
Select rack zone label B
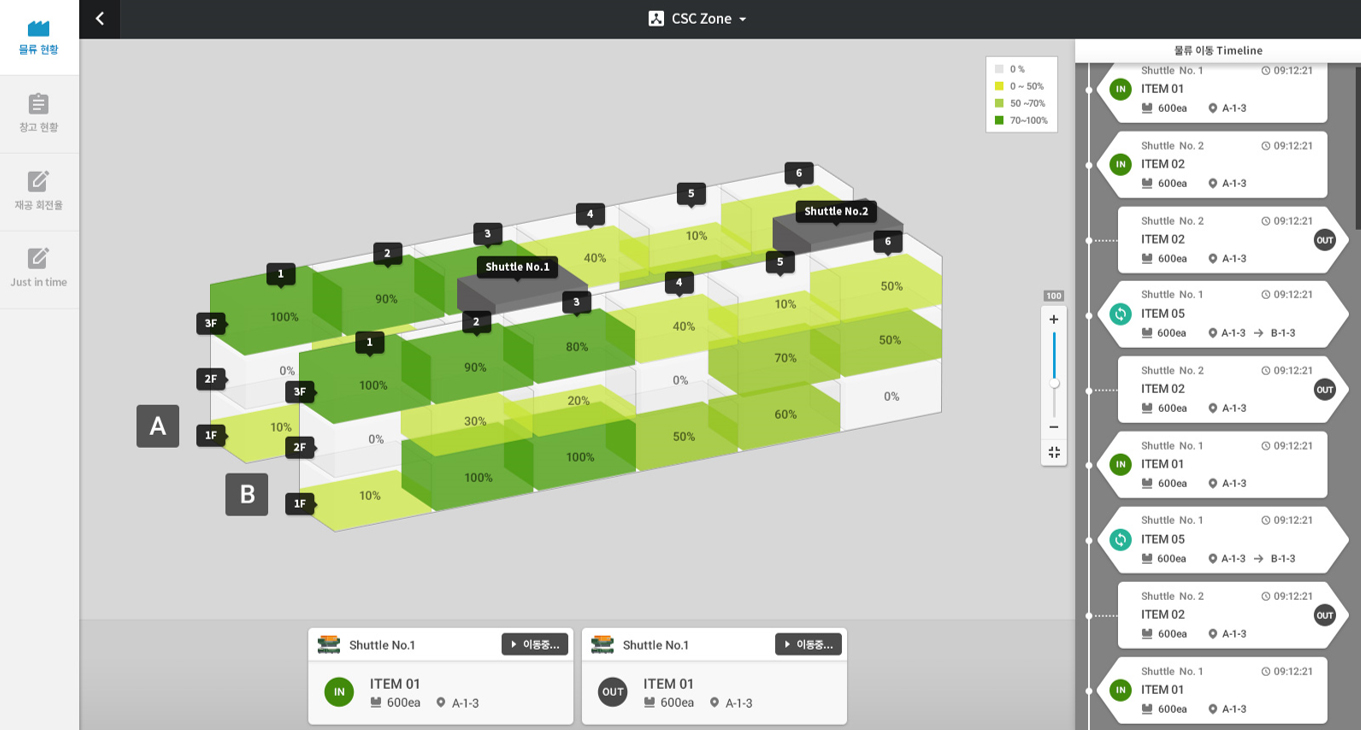247,494
